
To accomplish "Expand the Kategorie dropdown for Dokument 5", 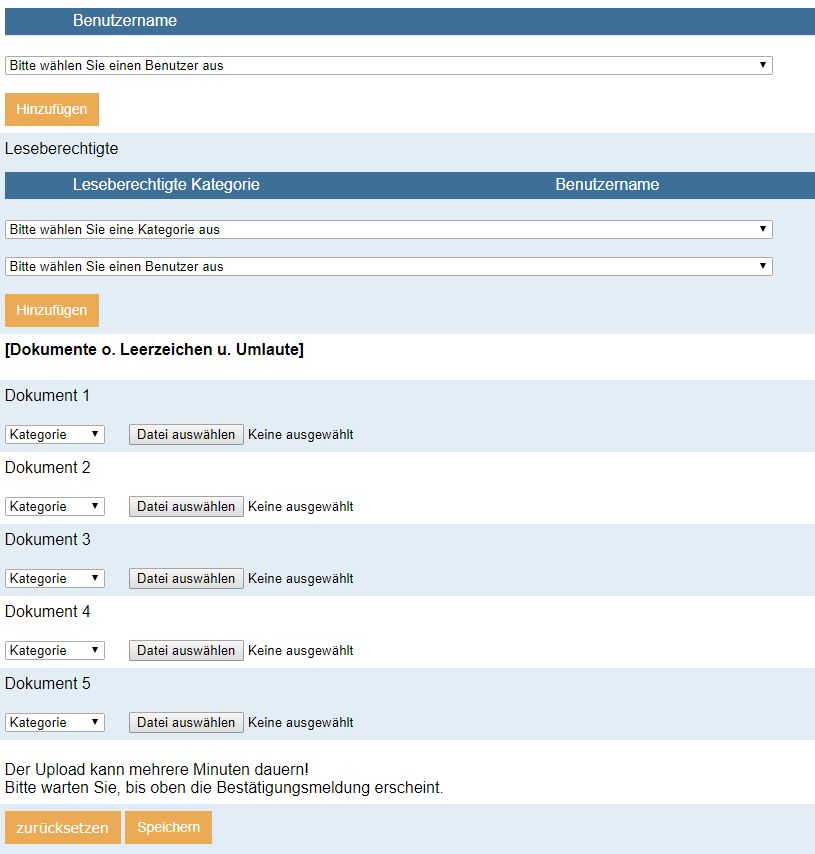I will 55,723.
